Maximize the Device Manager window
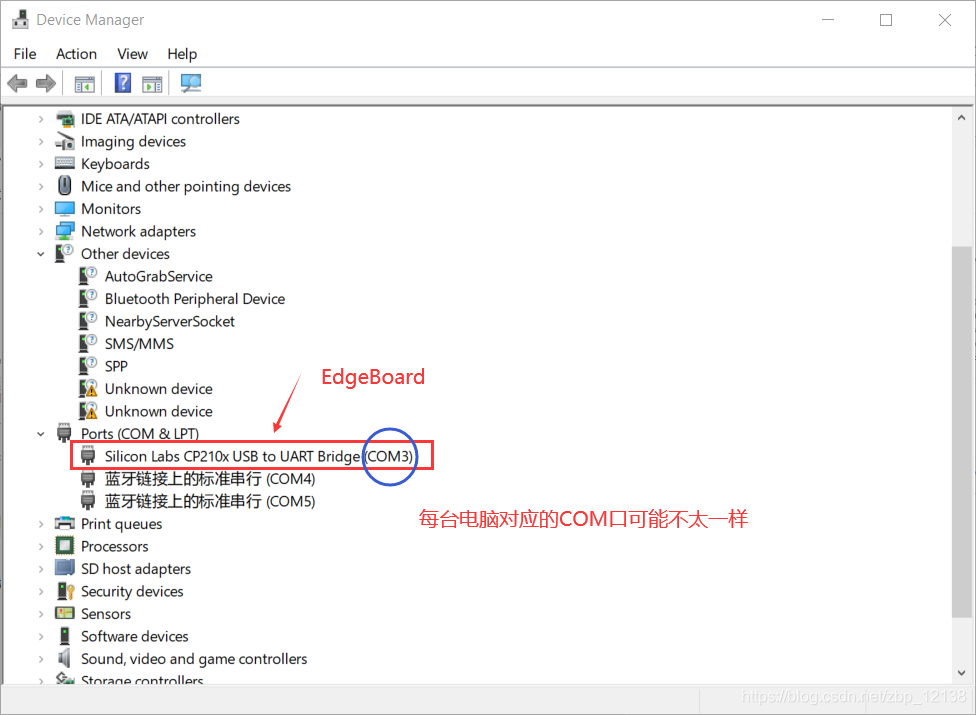The image size is (976, 715). click(886, 20)
